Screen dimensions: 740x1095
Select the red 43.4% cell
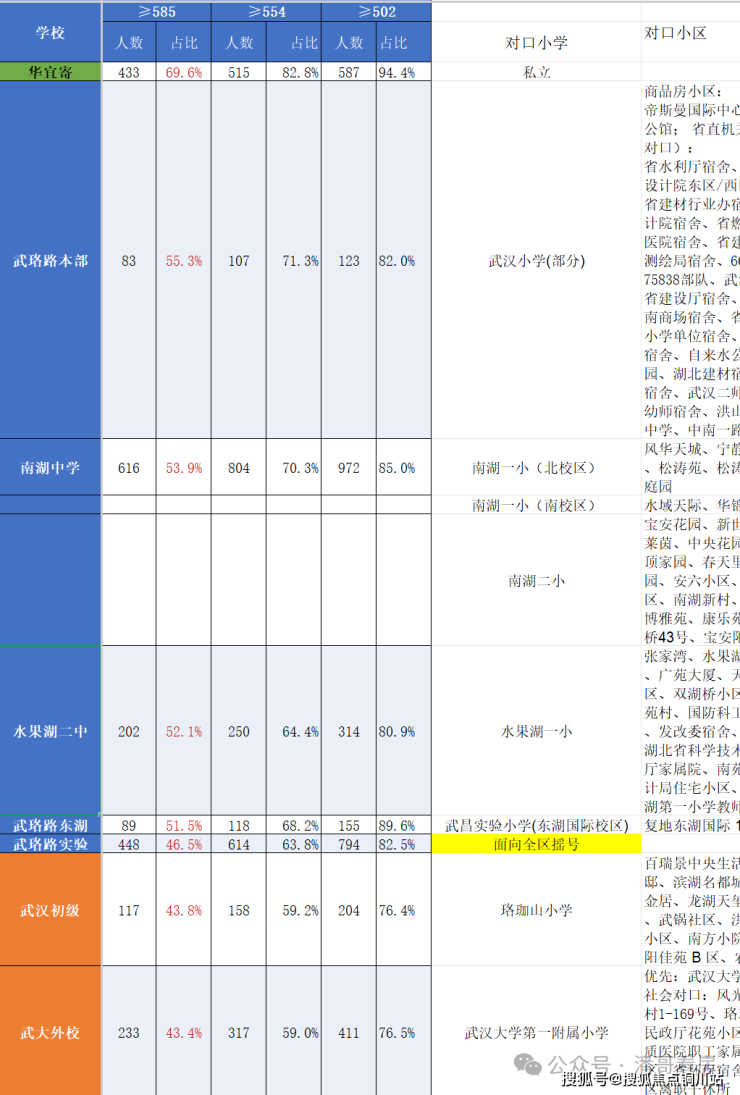coord(184,1031)
